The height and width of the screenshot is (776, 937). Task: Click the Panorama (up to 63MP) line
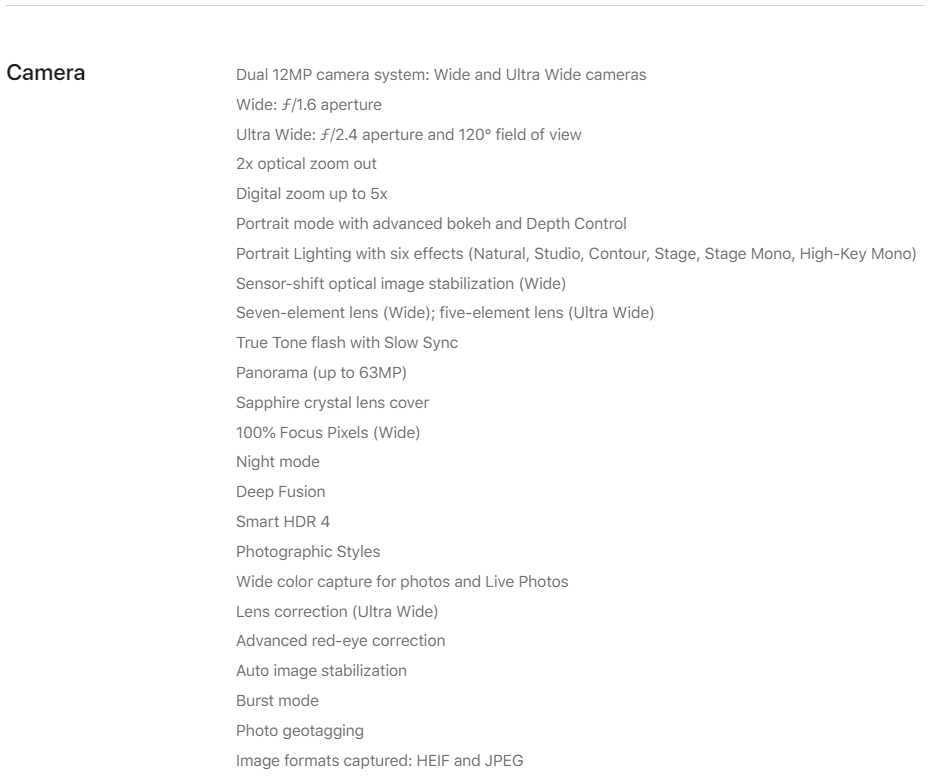click(x=321, y=372)
